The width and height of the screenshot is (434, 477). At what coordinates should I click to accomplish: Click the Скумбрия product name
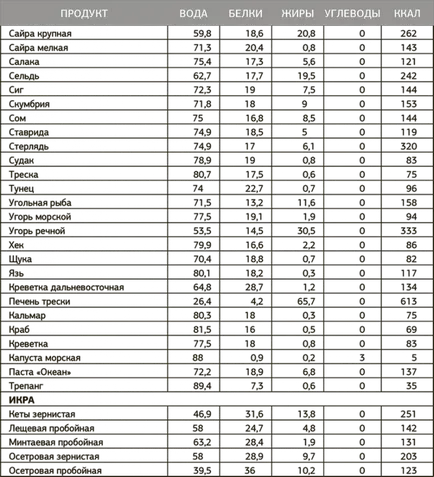pyautogui.click(x=29, y=104)
